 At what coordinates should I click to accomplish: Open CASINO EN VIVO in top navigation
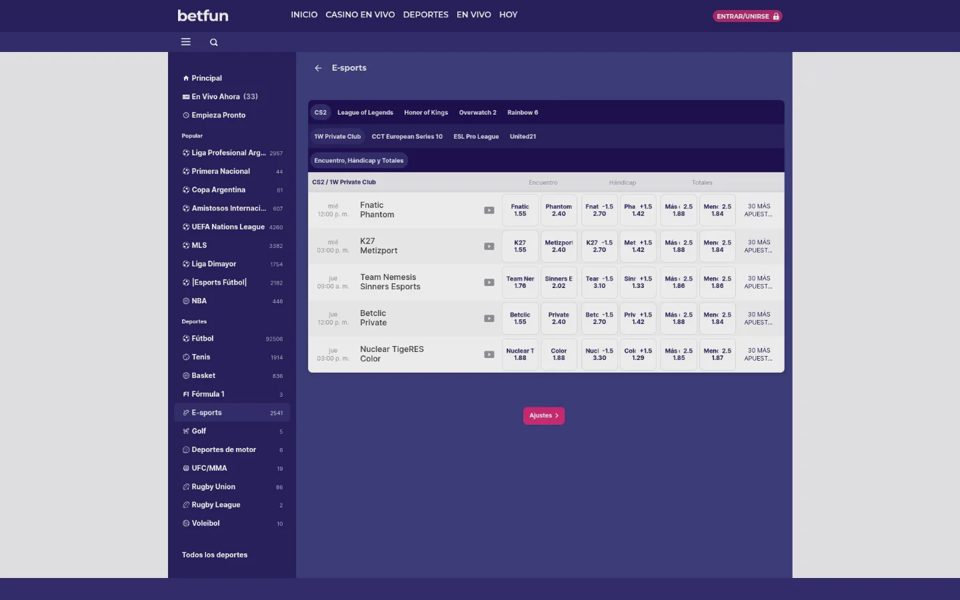[360, 15]
